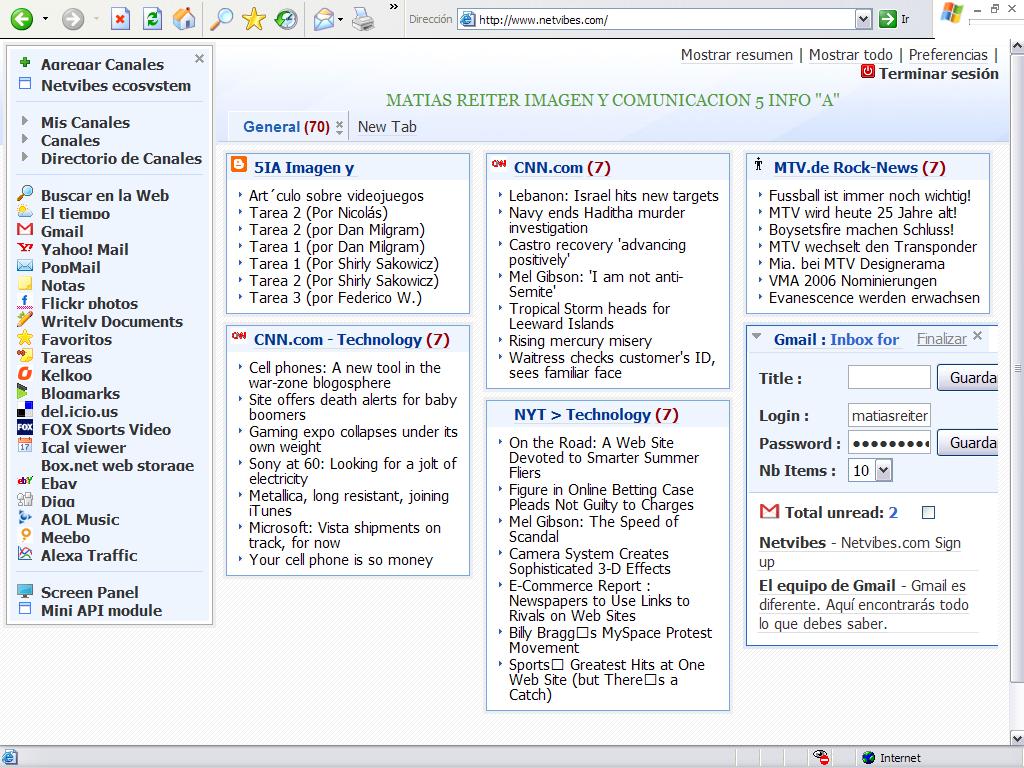Viewport: 1024px width, 768px height.
Task: Stop page loading with red X icon
Action: pos(120,19)
